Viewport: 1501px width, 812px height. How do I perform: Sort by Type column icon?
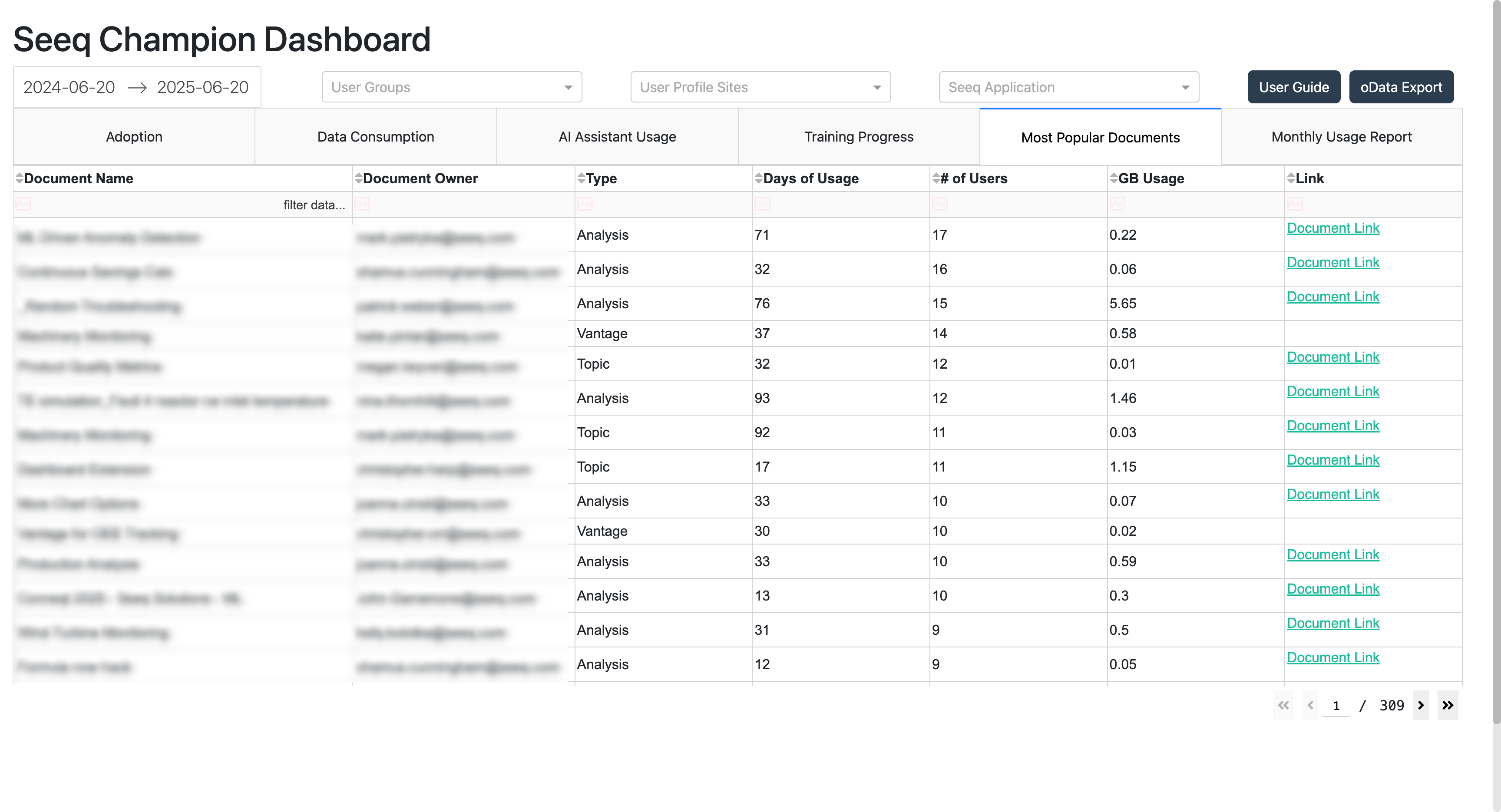click(581, 178)
